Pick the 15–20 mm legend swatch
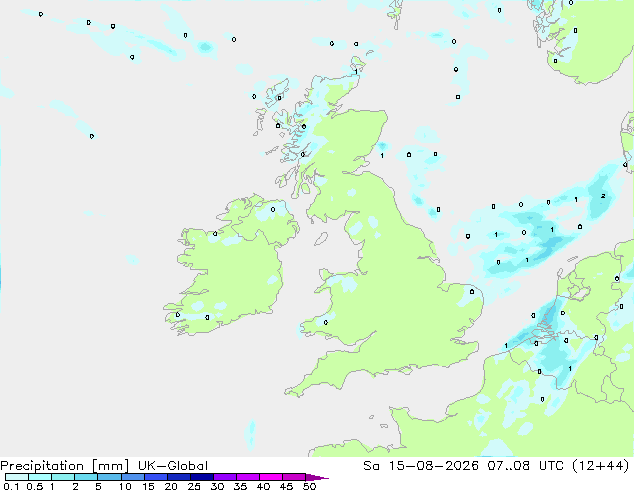The image size is (634, 490). tap(155, 477)
